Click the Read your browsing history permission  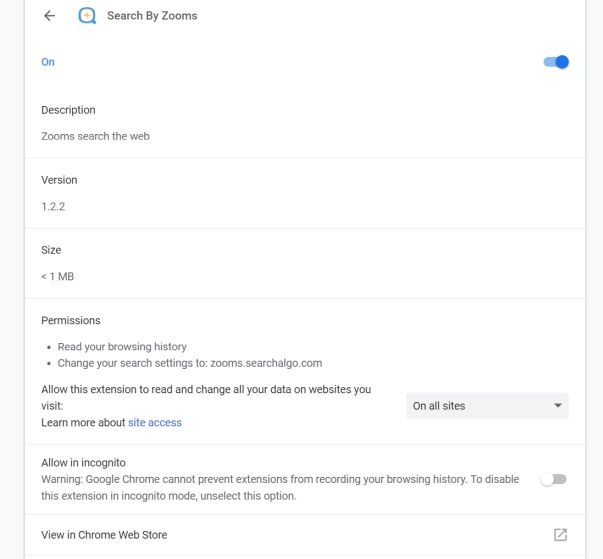click(122, 347)
